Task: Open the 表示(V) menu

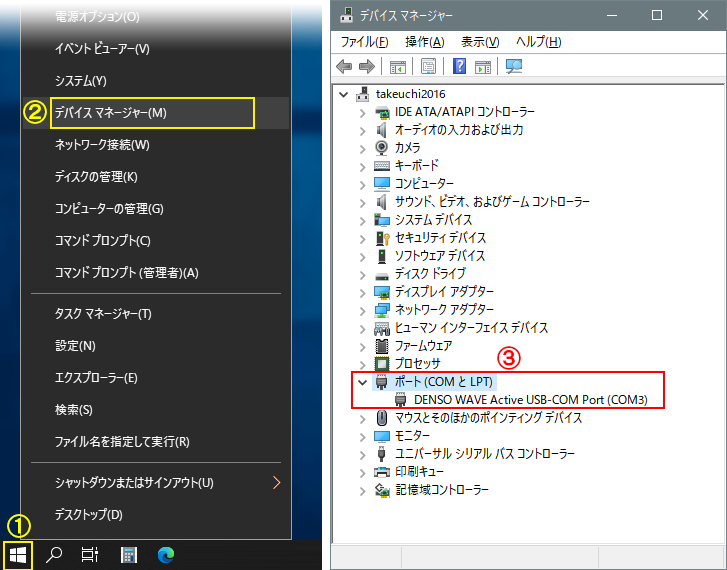Action: (x=480, y=42)
